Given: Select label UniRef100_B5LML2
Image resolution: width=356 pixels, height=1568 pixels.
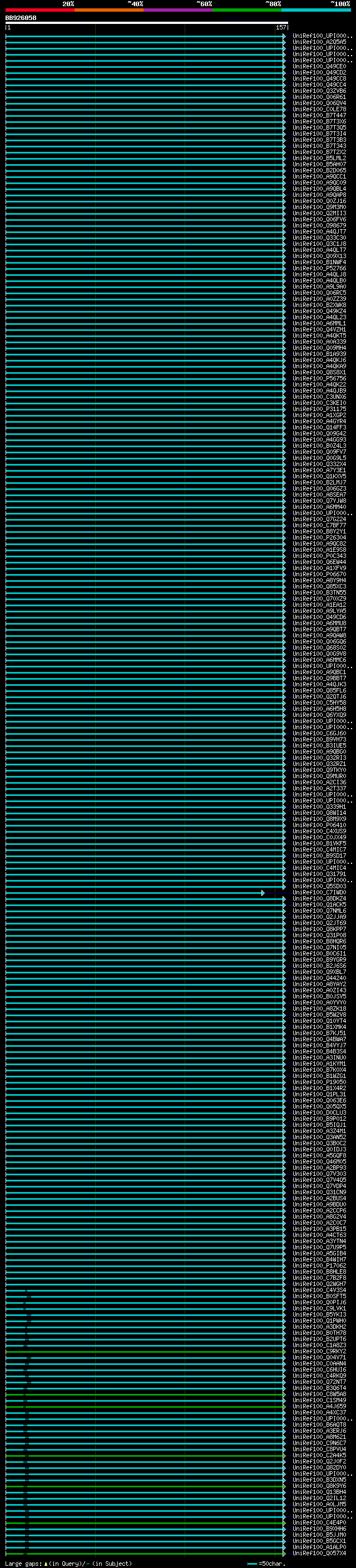Looking at the screenshot, I should pos(319,157).
